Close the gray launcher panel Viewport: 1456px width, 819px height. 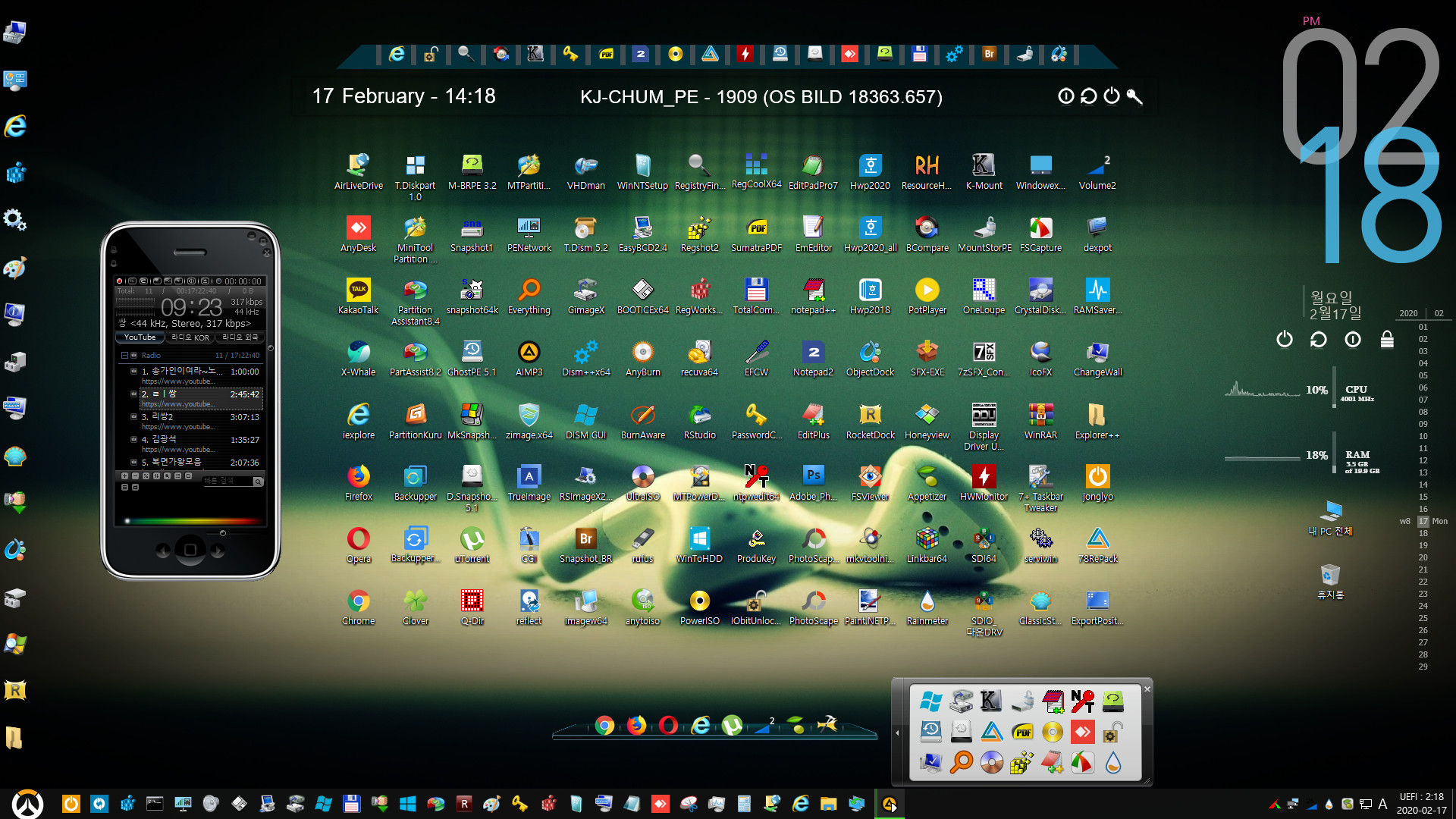pyautogui.click(x=1147, y=689)
